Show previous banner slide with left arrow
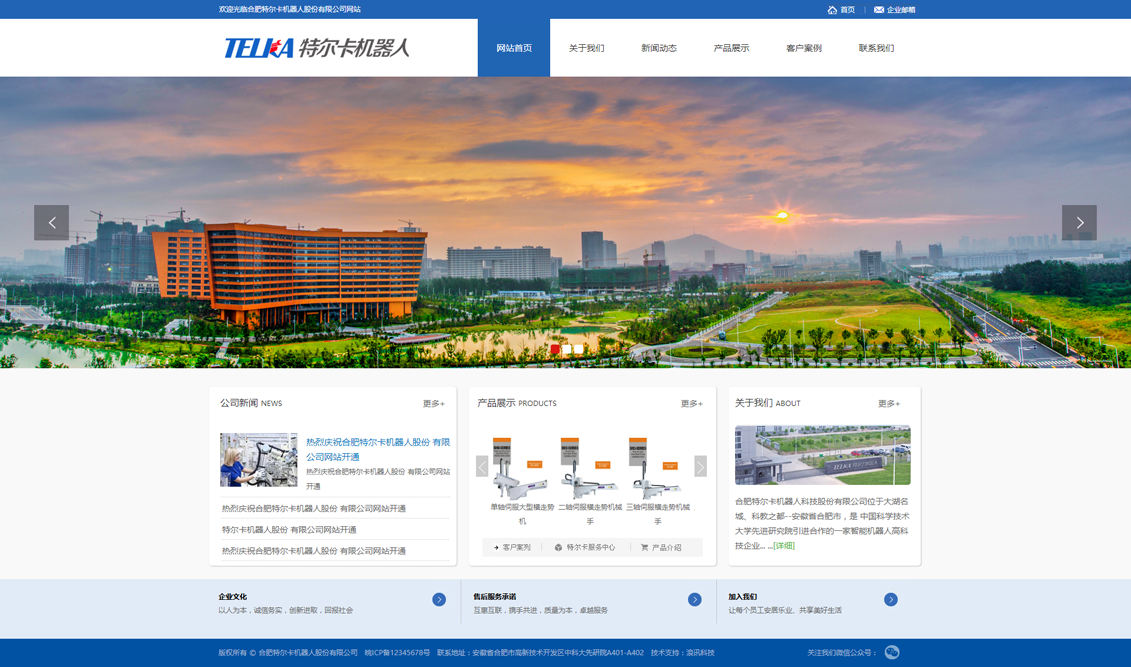 click(52, 223)
